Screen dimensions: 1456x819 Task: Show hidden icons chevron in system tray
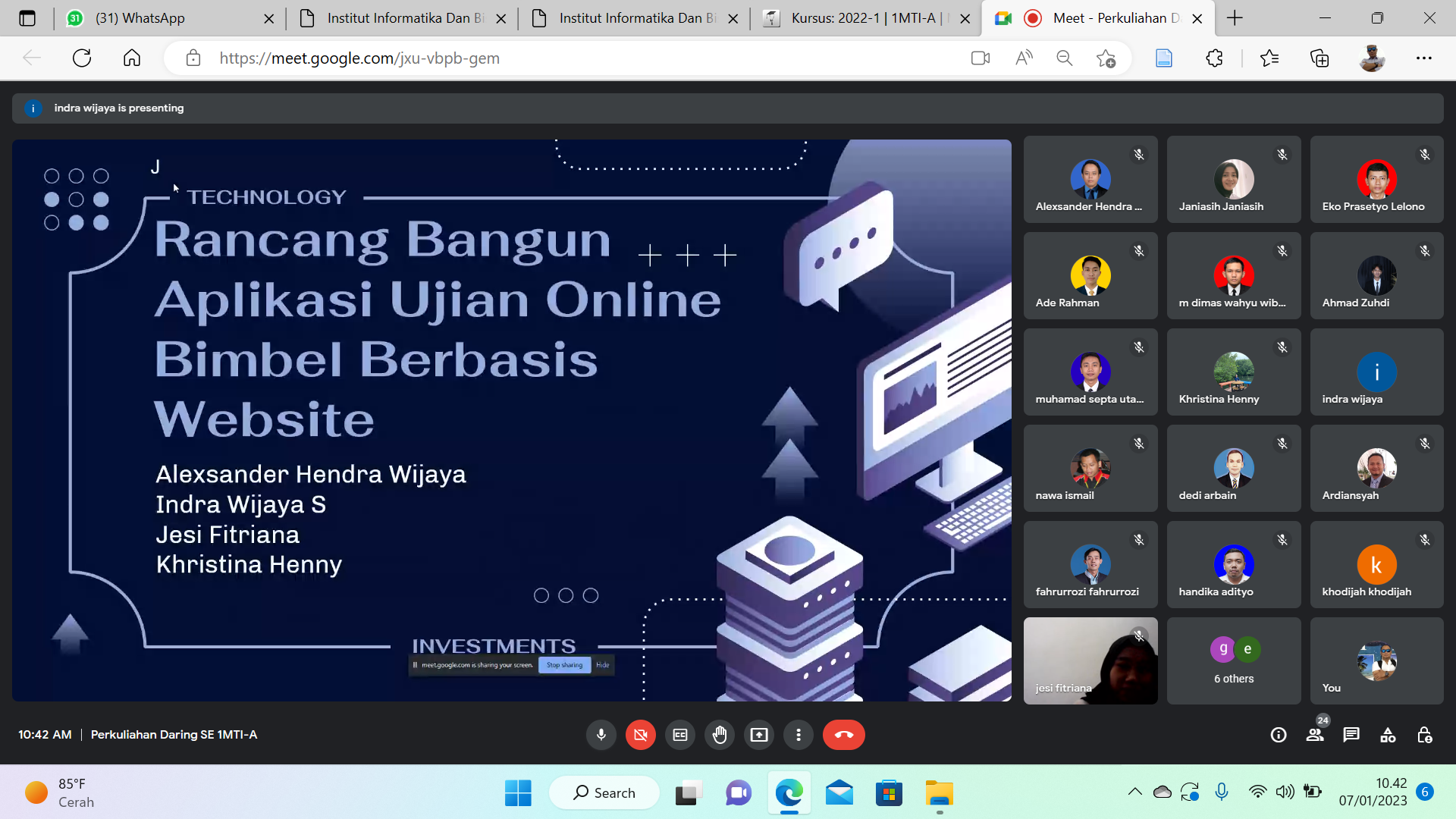click(1134, 792)
